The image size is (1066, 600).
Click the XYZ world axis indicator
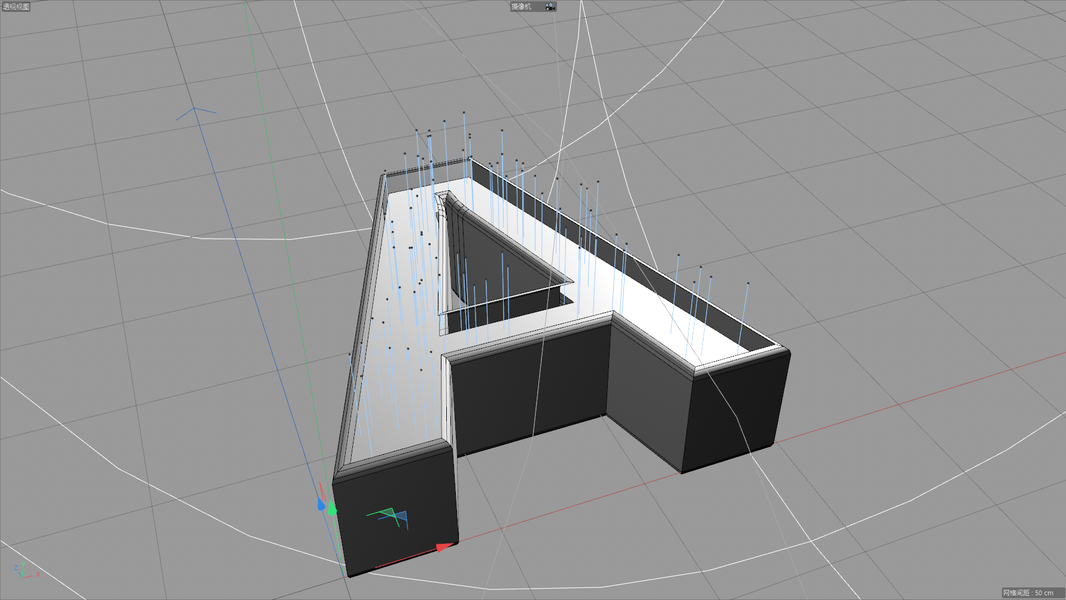[x=26, y=571]
